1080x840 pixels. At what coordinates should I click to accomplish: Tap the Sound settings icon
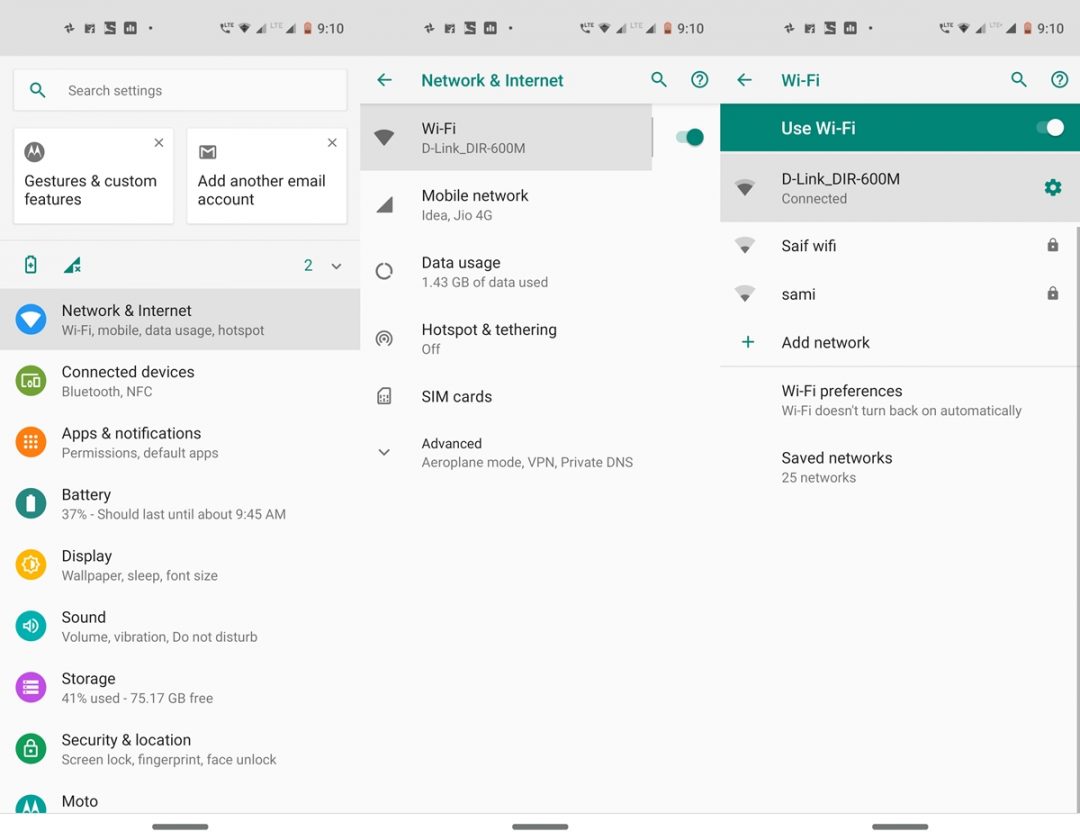point(30,626)
